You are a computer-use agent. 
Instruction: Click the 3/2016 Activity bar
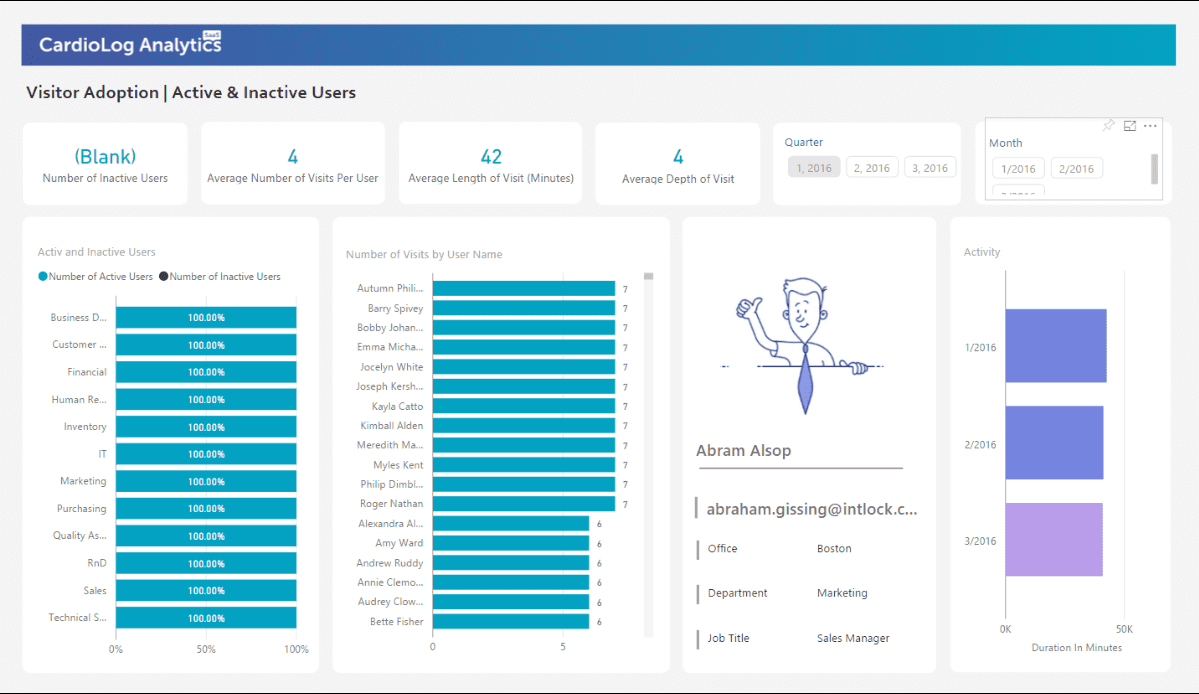1053,540
